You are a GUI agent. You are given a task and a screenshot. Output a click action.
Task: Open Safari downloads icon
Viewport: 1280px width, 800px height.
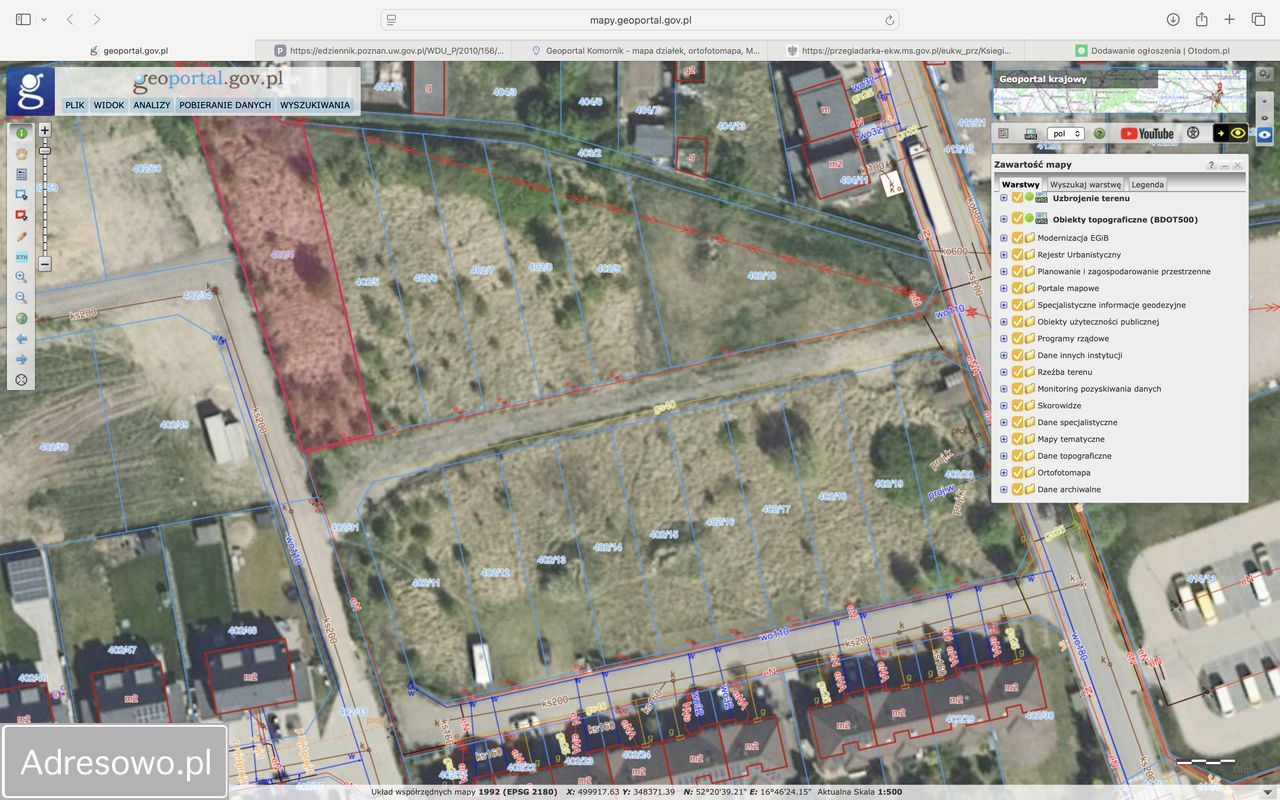click(x=1173, y=19)
